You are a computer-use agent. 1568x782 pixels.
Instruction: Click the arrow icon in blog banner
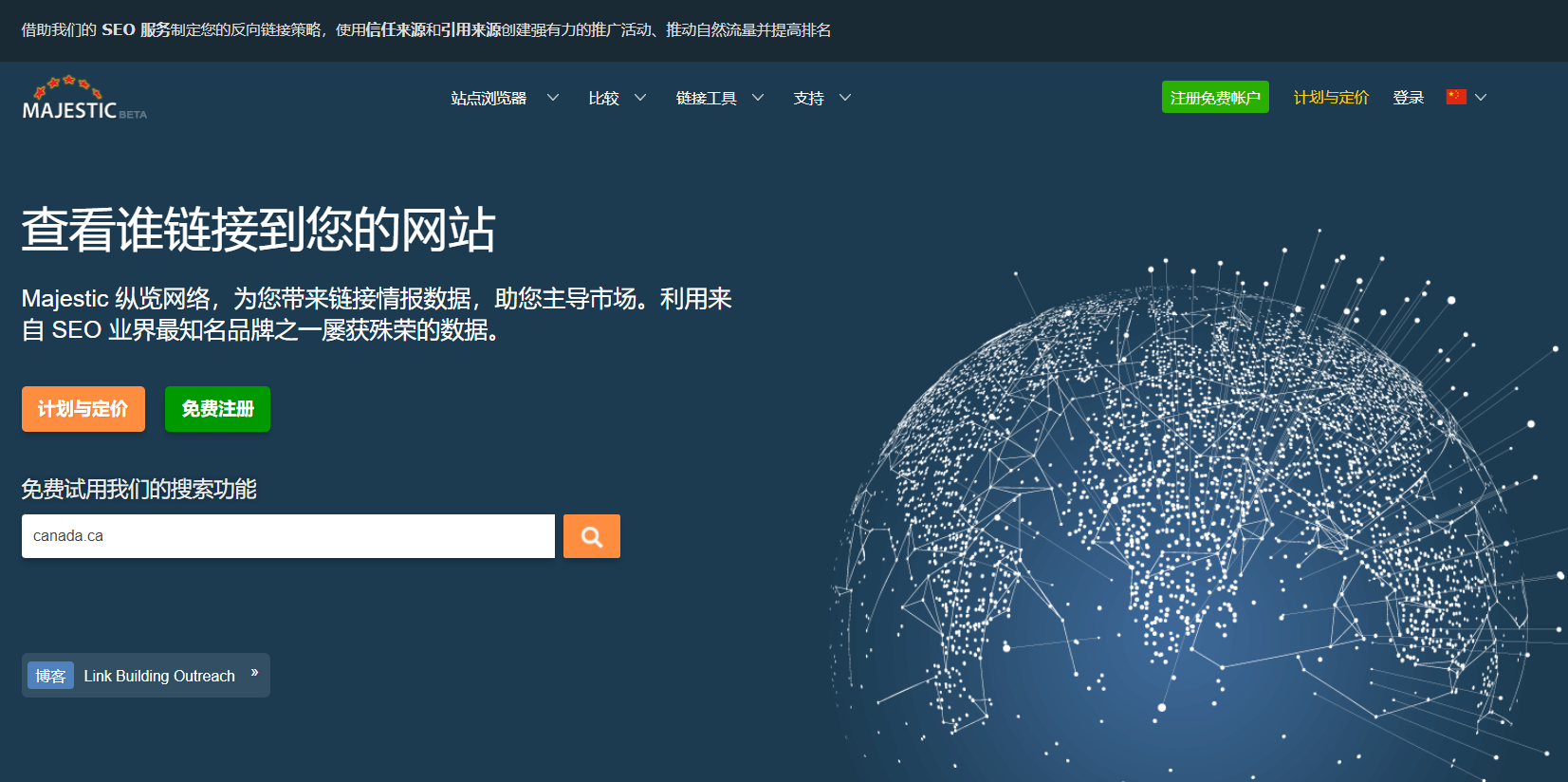point(254,673)
